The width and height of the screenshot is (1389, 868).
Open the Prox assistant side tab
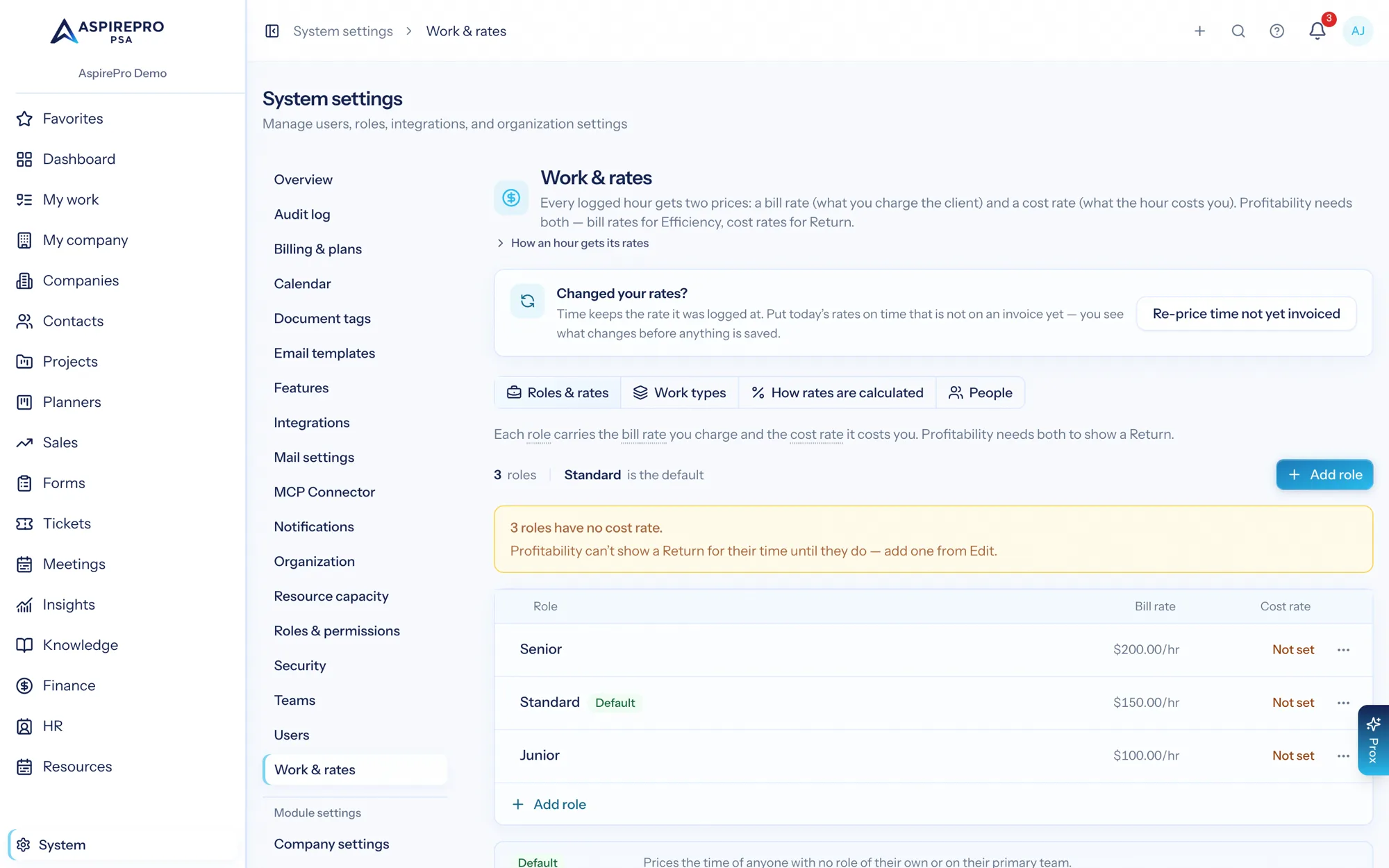pyautogui.click(x=1373, y=740)
